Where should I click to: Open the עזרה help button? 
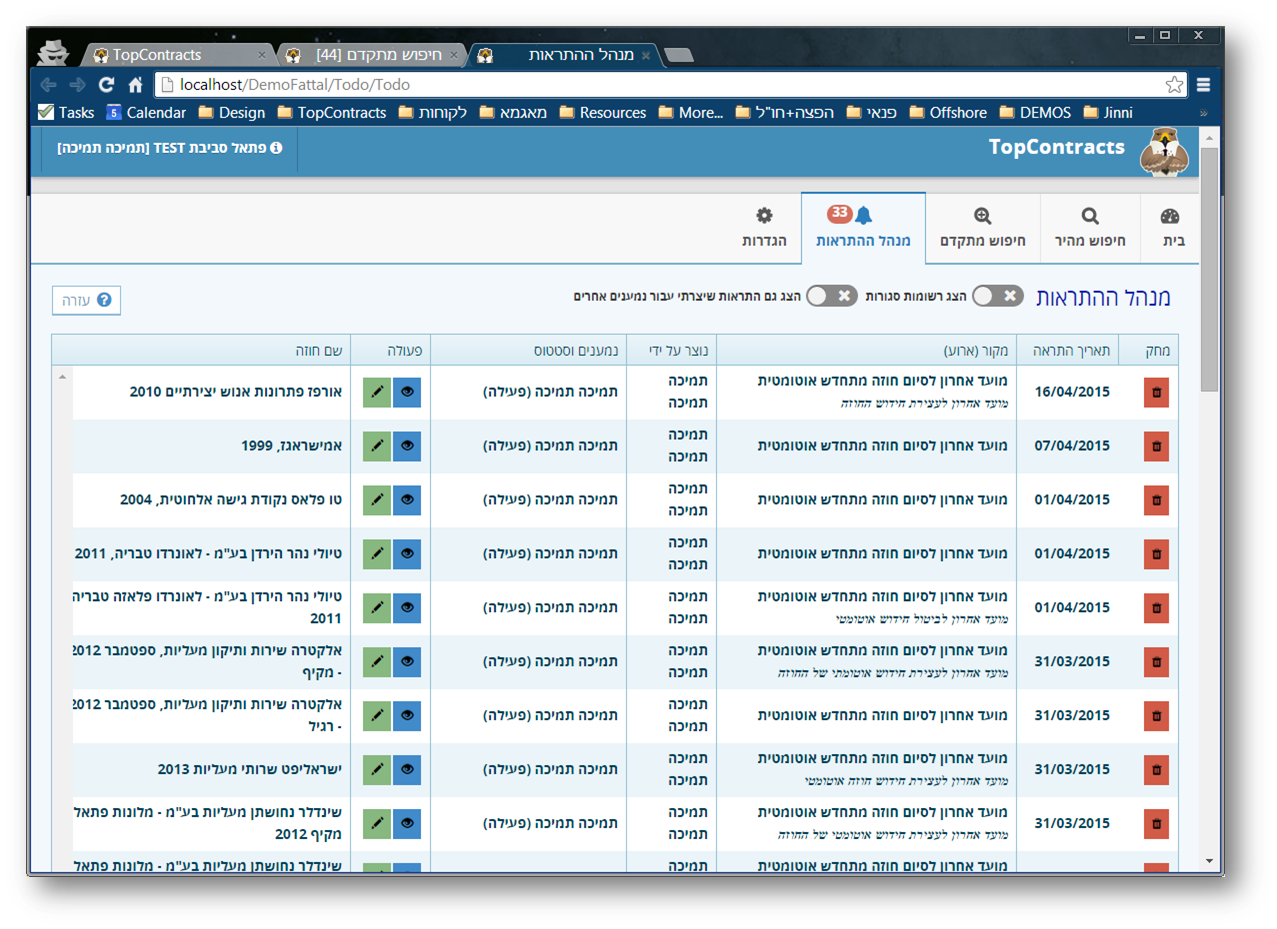coord(86,300)
